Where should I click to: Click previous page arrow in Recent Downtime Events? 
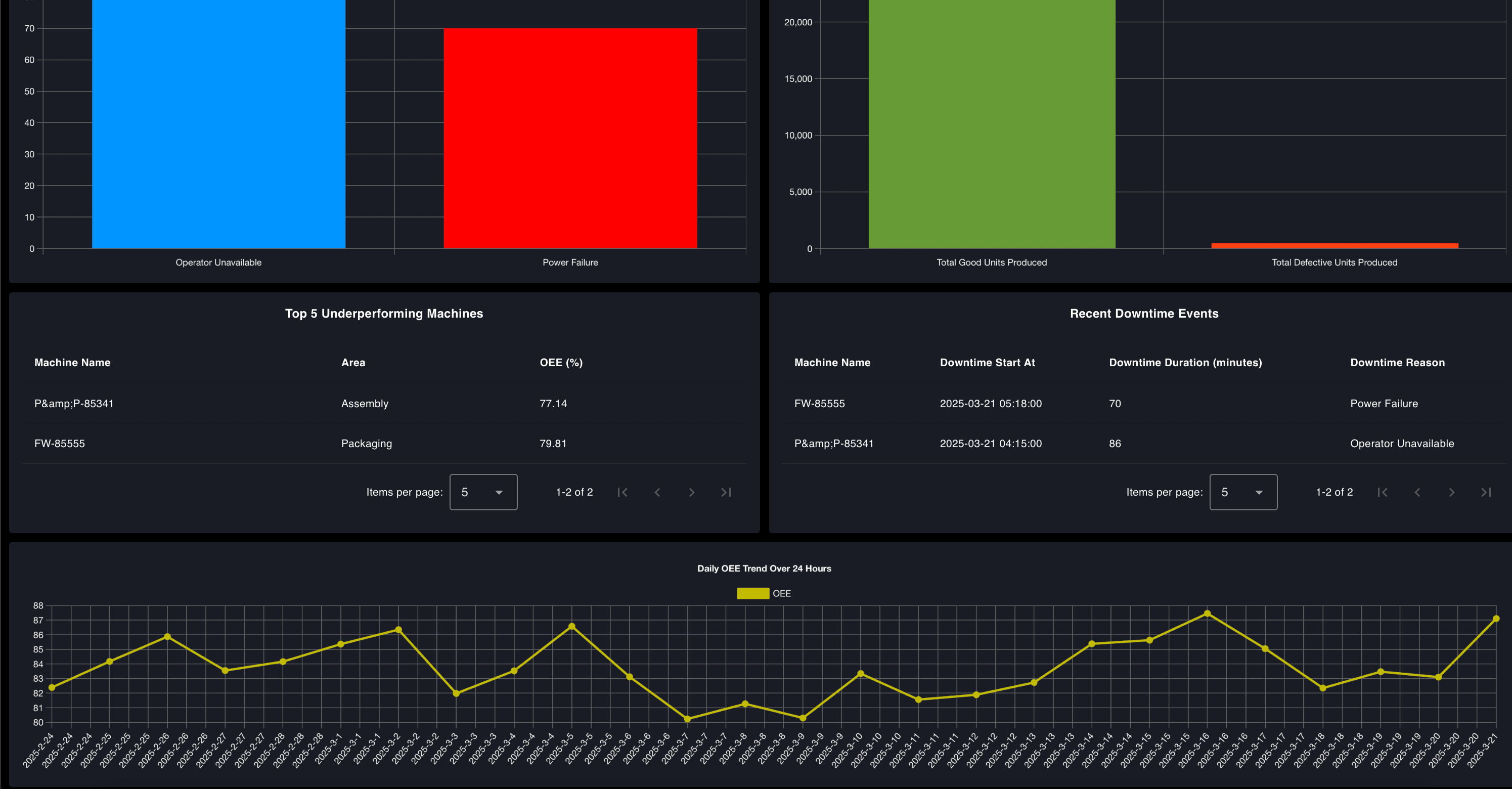pyautogui.click(x=1417, y=492)
